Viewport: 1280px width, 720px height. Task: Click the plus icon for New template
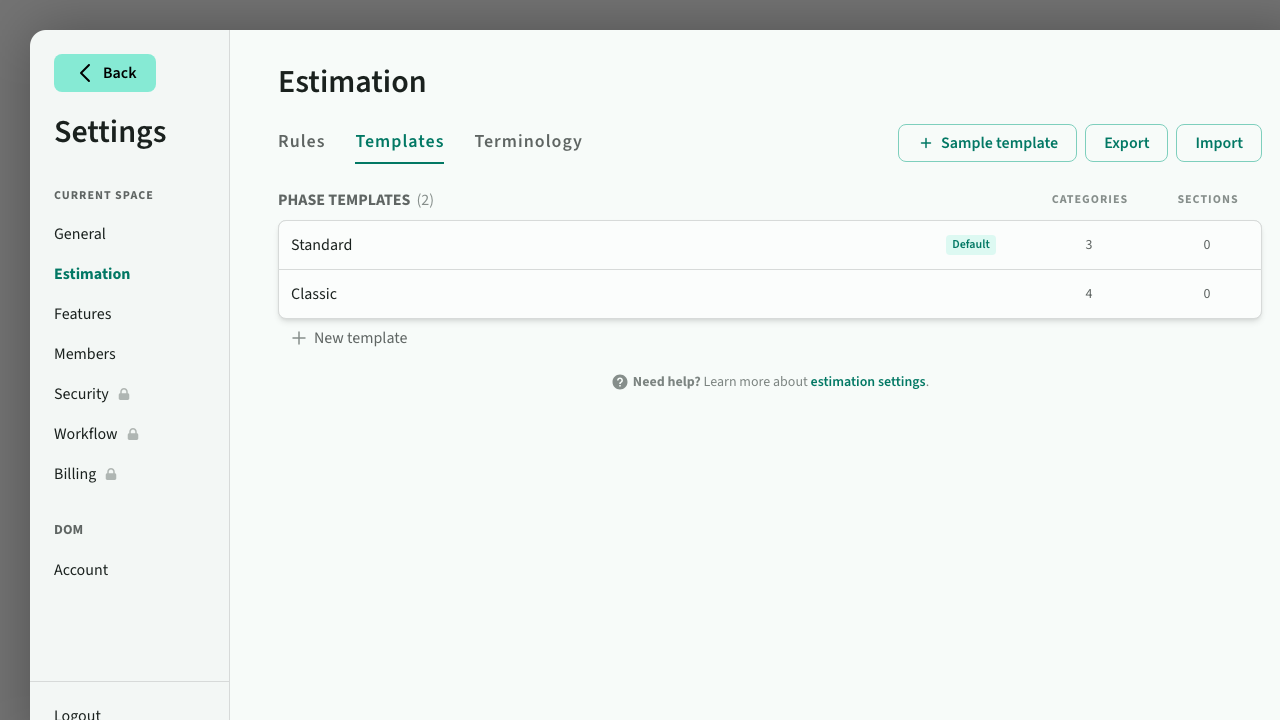(298, 338)
